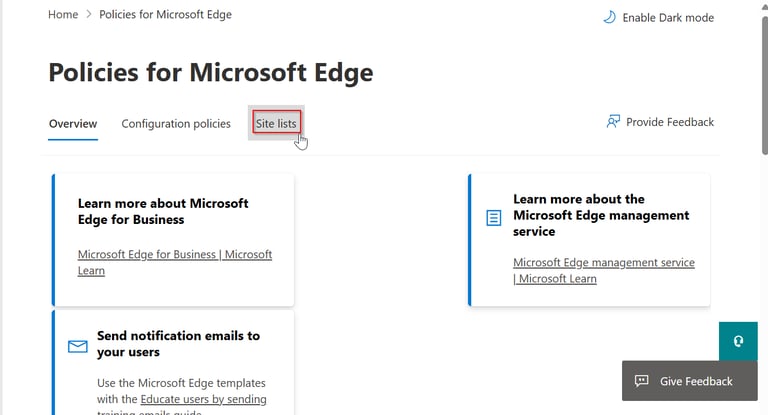Click the Provide Feedback person icon
The image size is (768, 415).
(x=613, y=122)
